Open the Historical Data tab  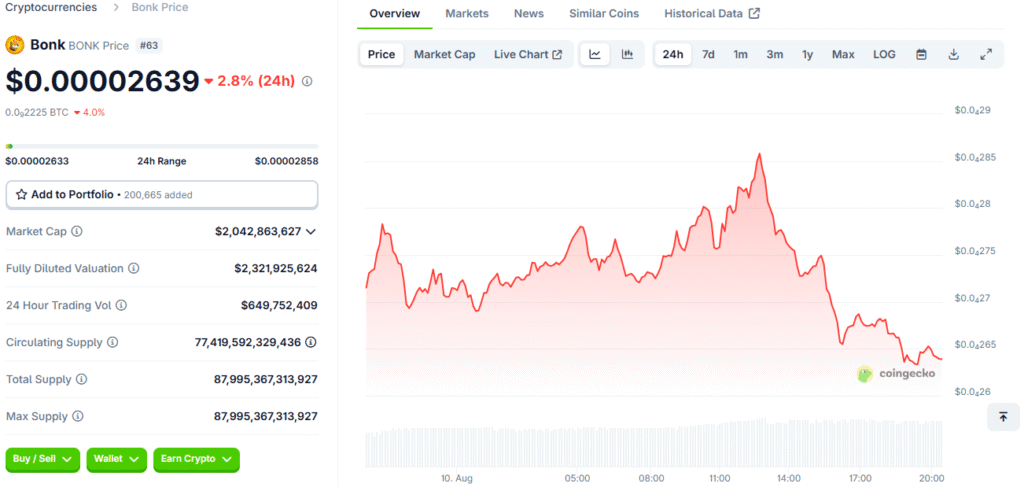712,14
